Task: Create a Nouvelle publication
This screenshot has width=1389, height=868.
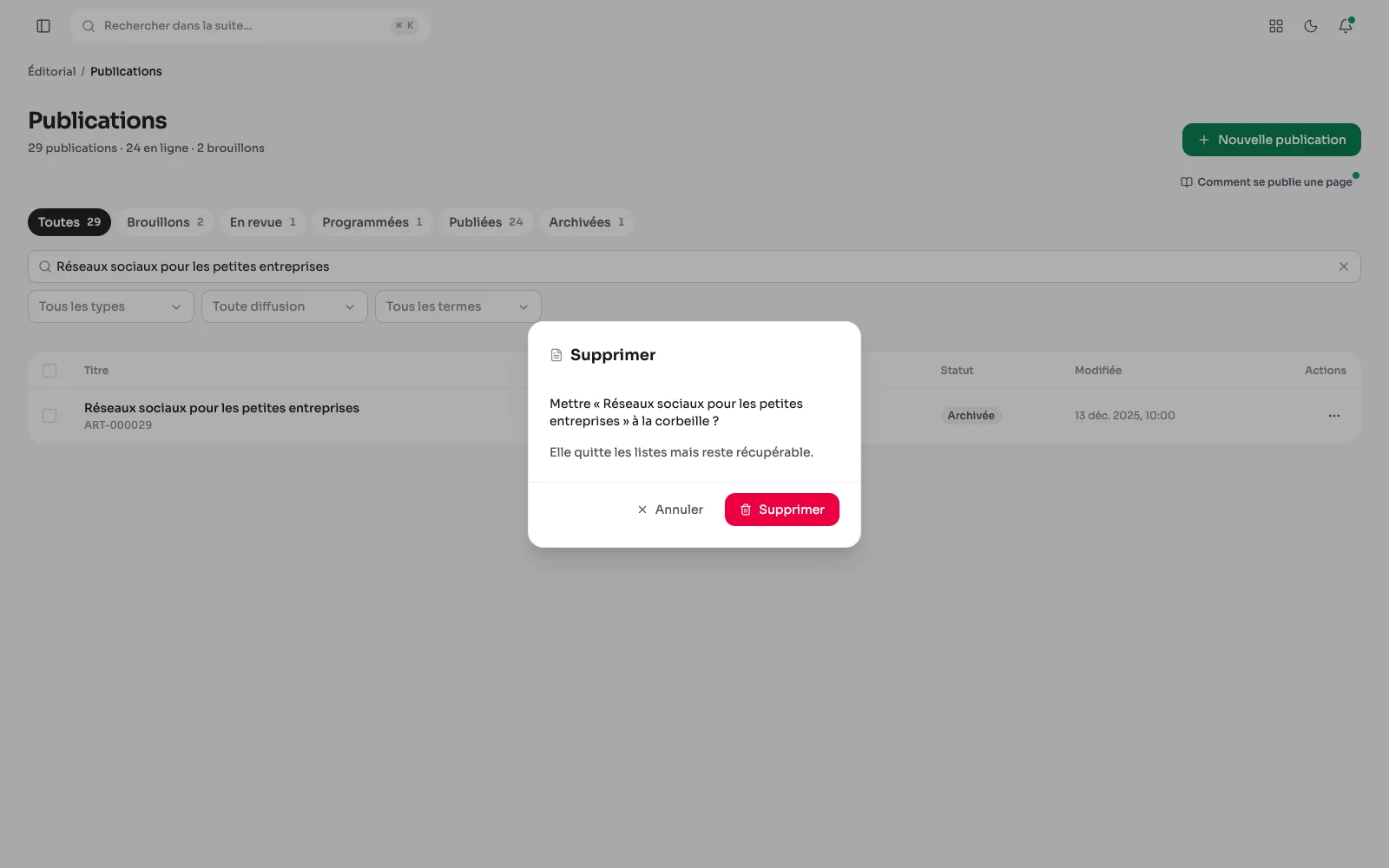Action: coord(1272,140)
